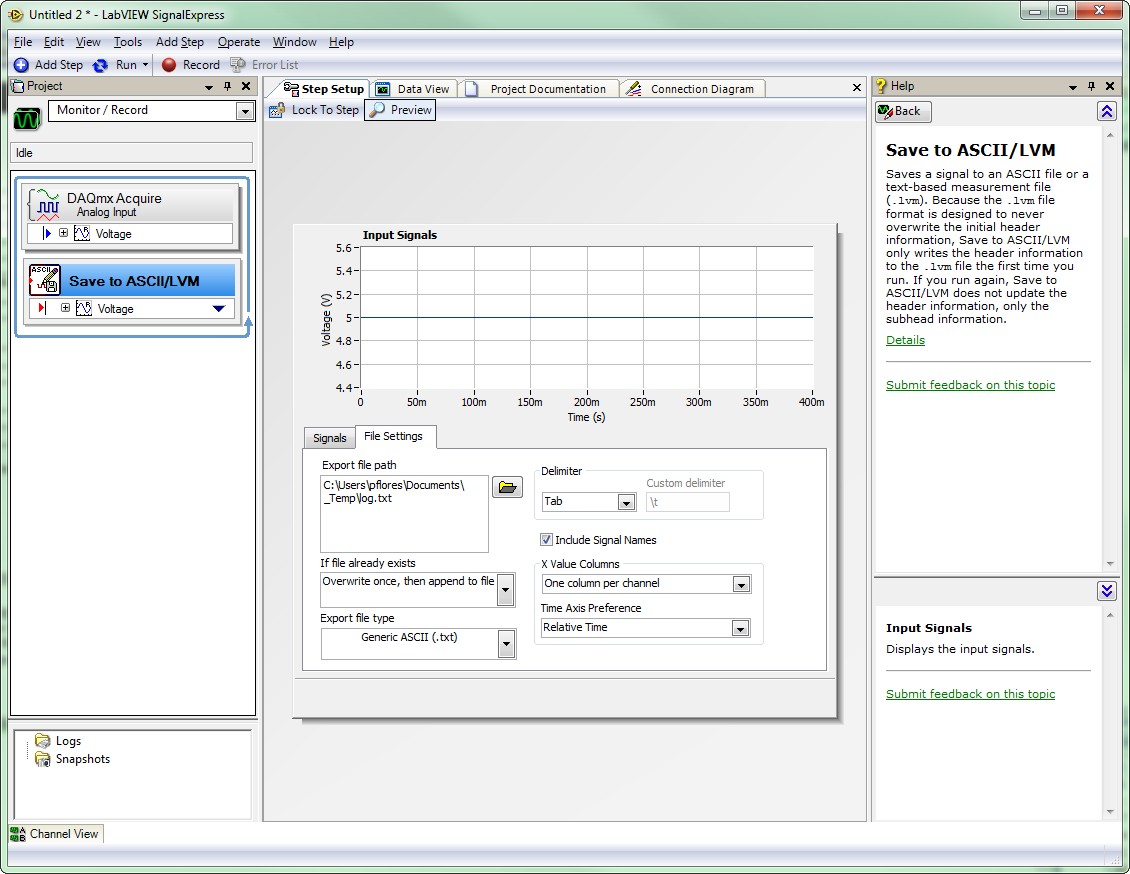1130x874 pixels.
Task: Click the Add Step toolbar icon
Action: [x=21, y=65]
